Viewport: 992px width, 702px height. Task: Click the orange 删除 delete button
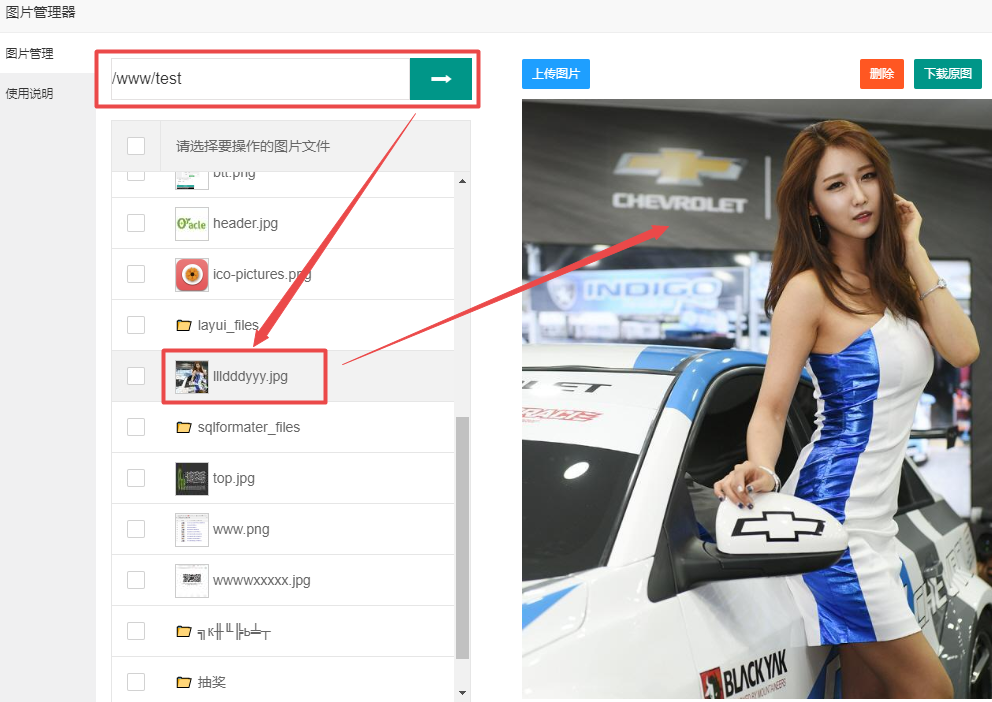(x=882, y=74)
